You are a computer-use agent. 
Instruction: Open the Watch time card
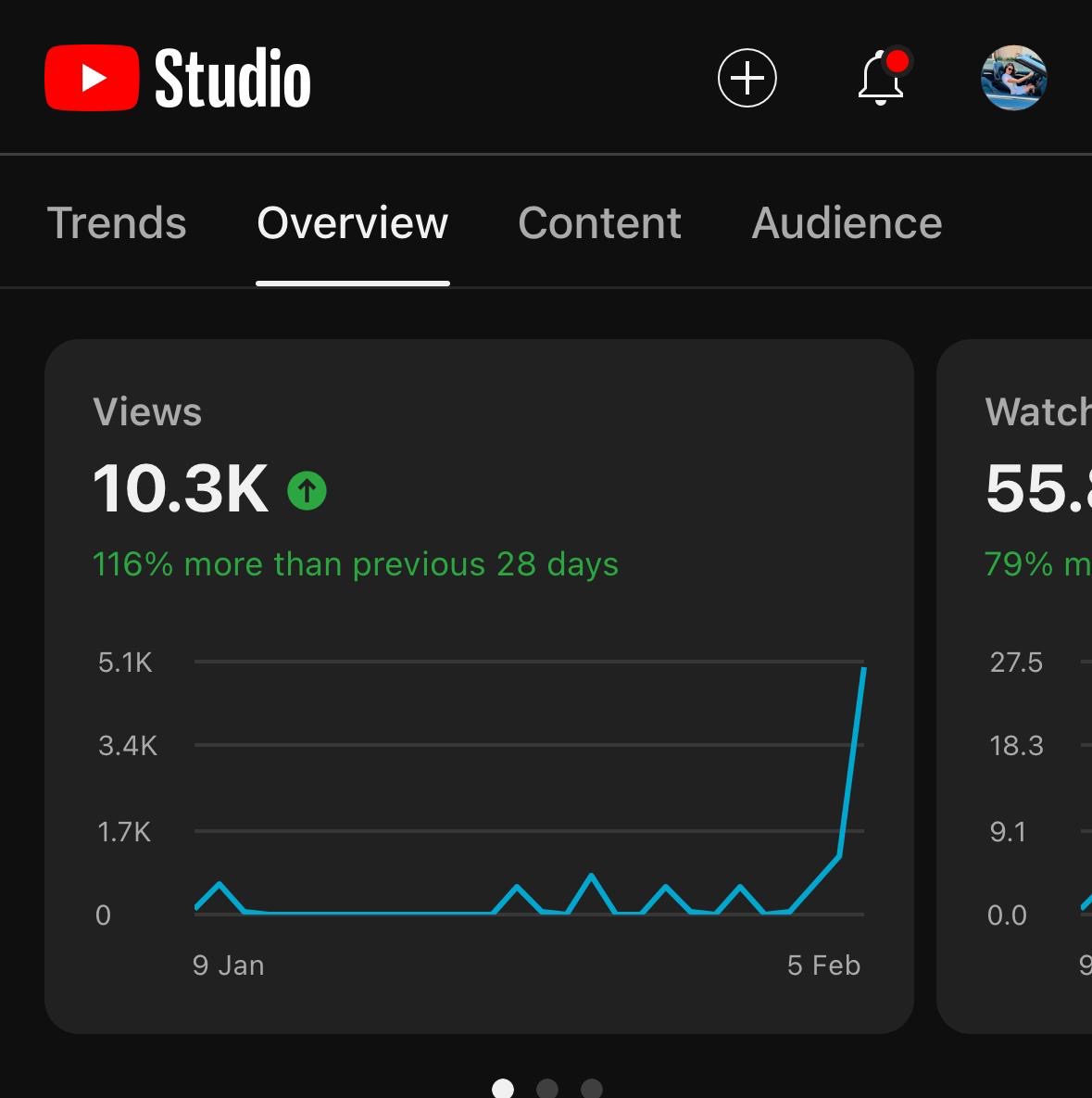pos(1014,687)
